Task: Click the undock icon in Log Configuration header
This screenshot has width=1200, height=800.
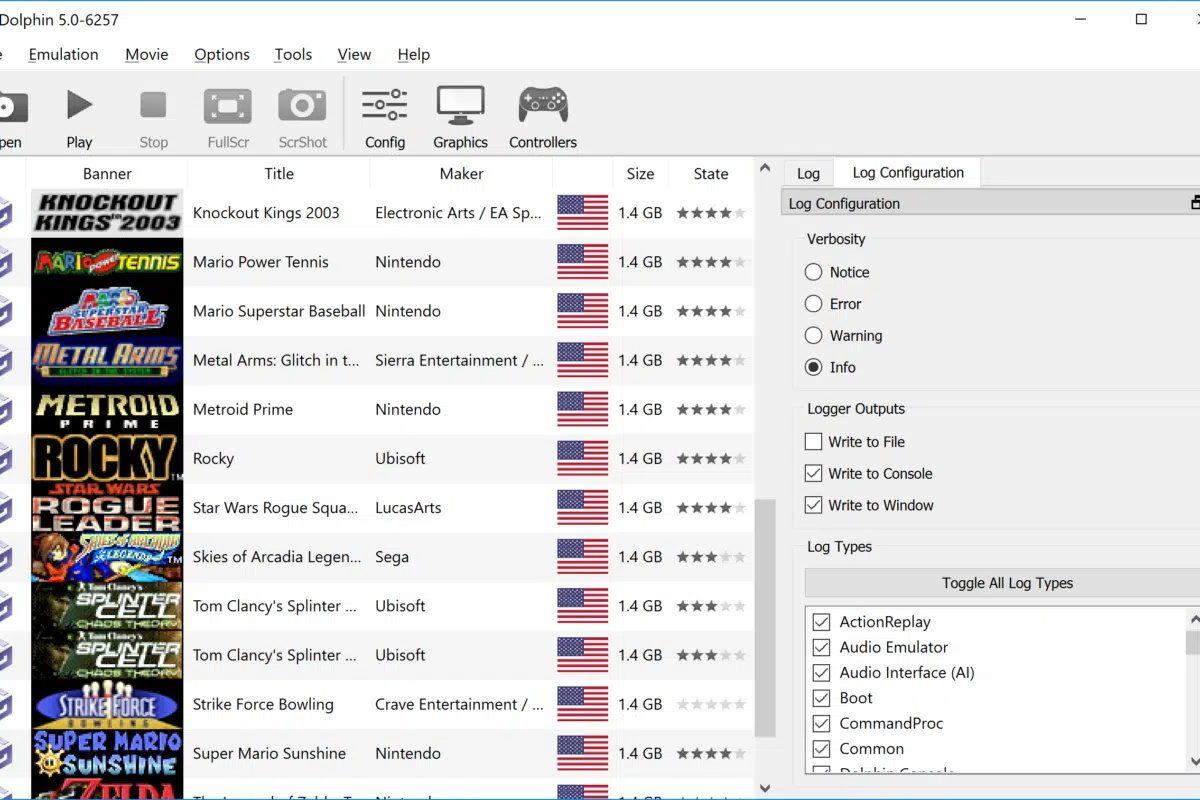Action: (x=1195, y=203)
